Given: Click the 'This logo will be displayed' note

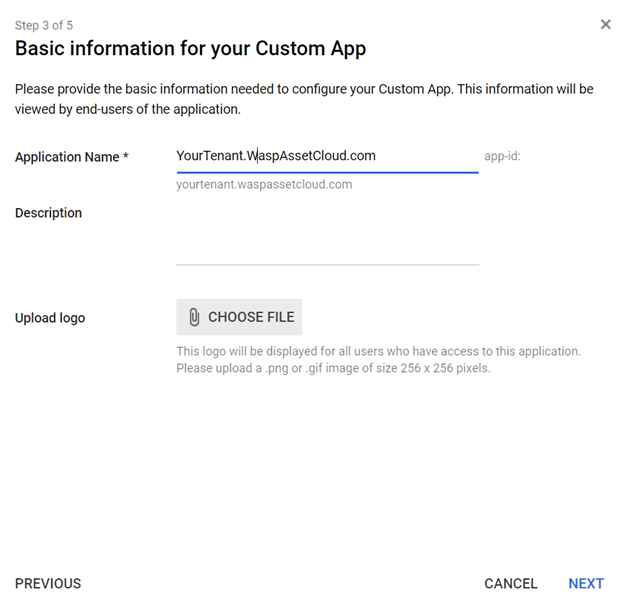Looking at the screenshot, I should [x=378, y=351].
